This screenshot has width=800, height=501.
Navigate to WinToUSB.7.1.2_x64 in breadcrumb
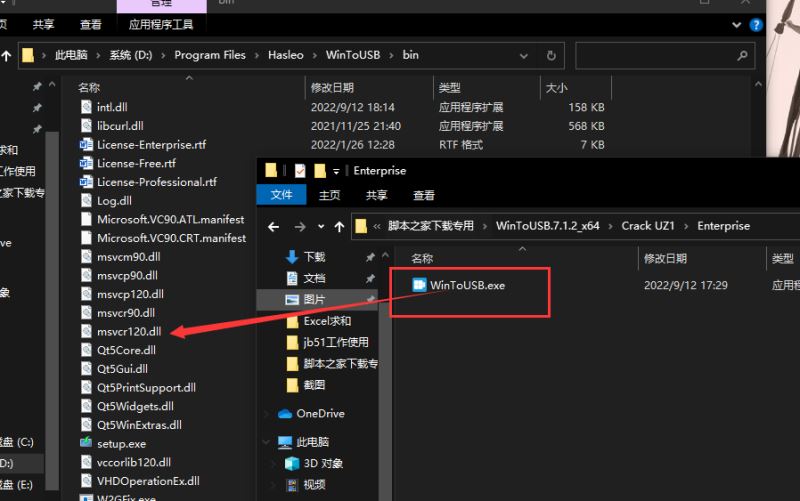(547, 226)
